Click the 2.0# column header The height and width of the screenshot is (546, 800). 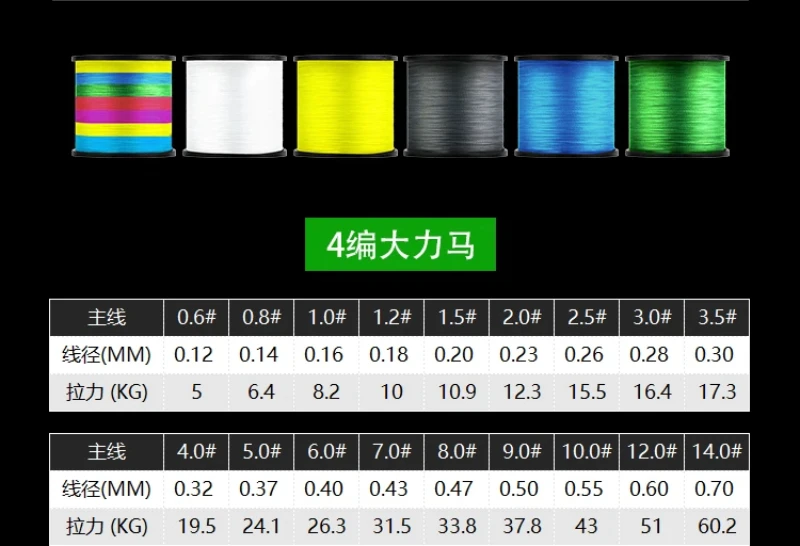(521, 317)
